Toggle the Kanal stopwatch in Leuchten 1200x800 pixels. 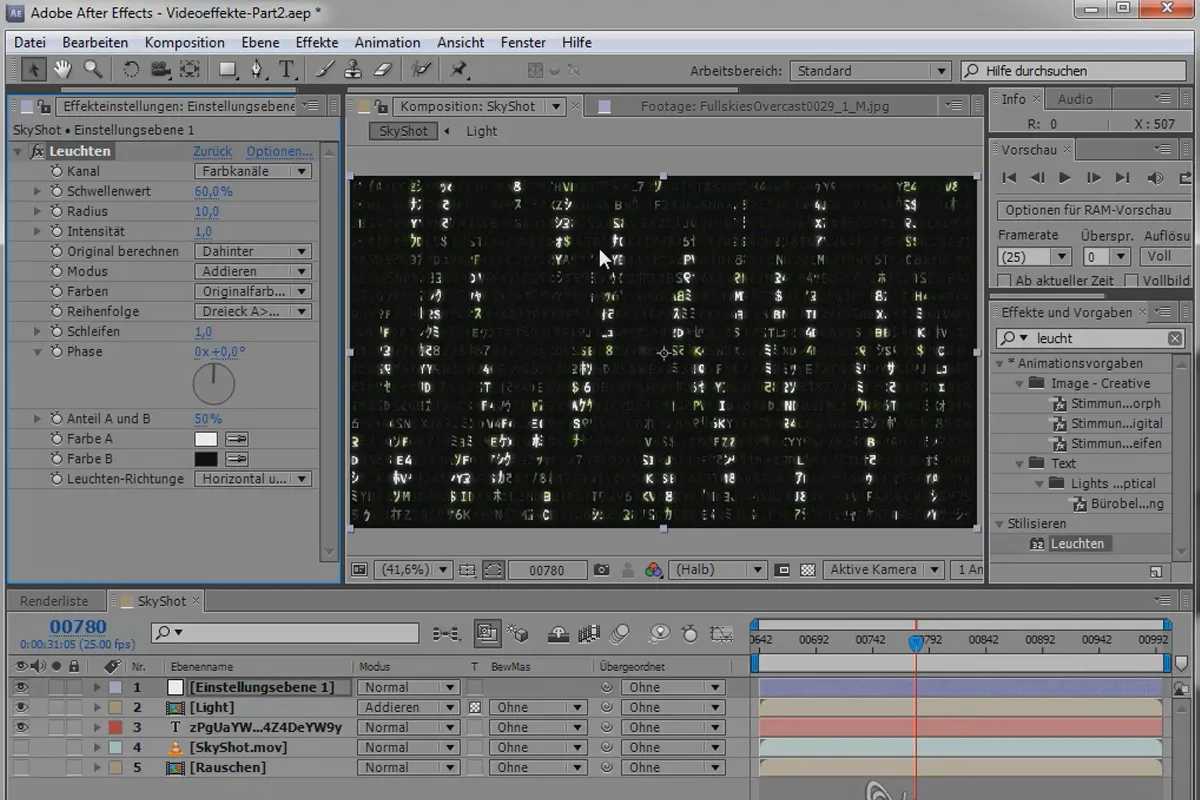pyautogui.click(x=57, y=171)
